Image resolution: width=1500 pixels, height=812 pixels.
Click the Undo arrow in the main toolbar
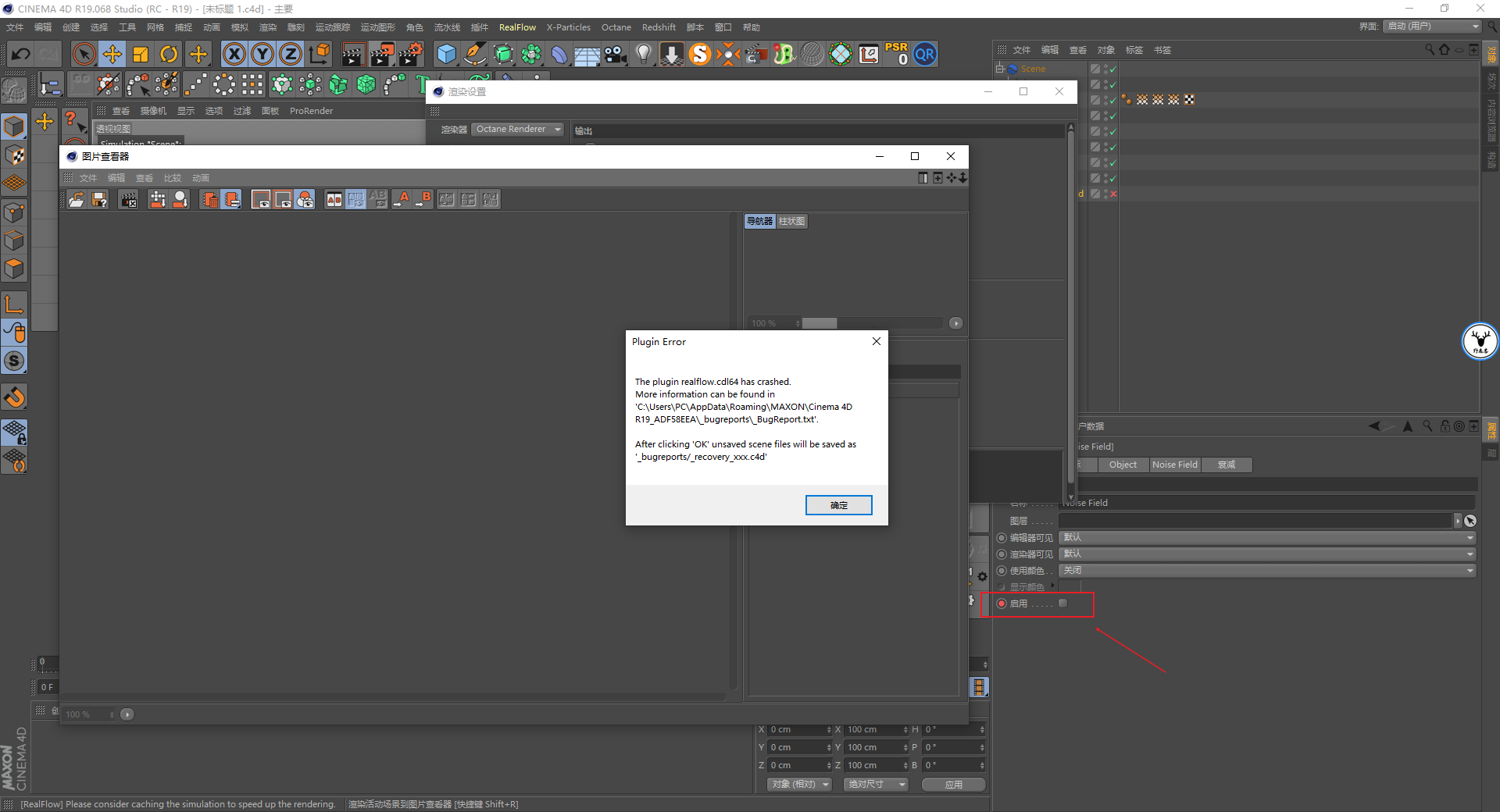point(21,54)
